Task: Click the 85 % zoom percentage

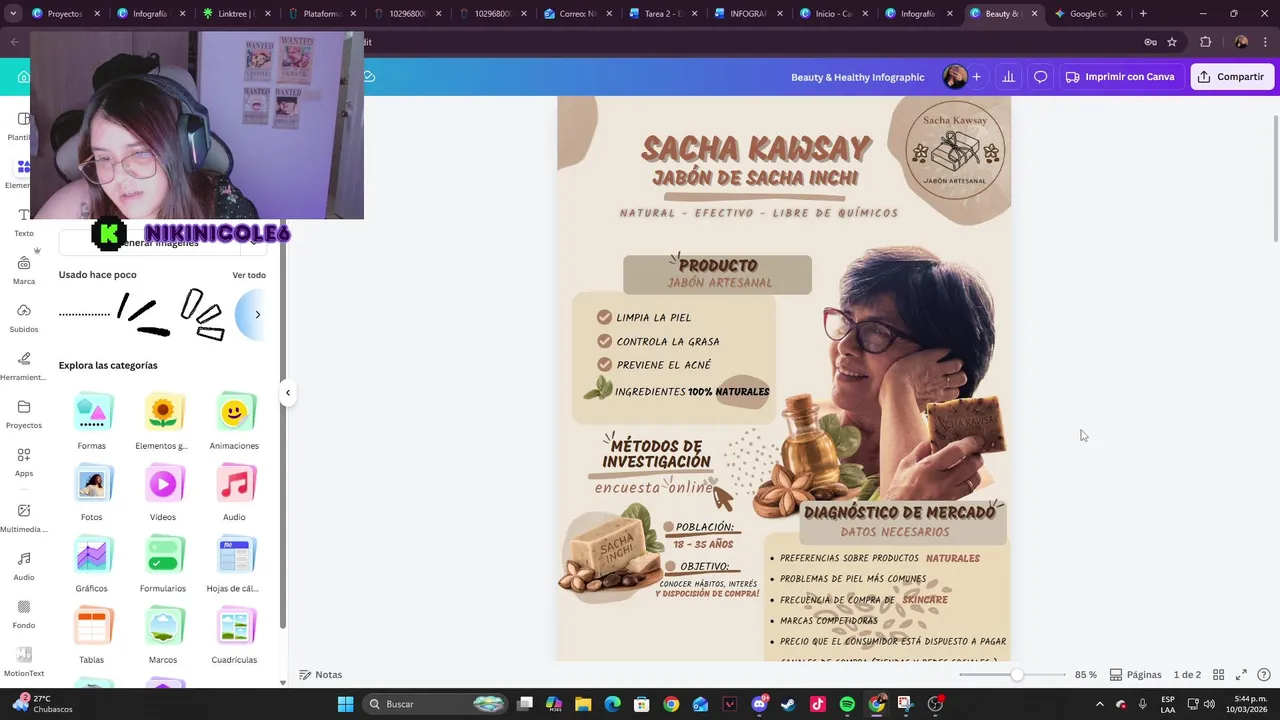Action: 1085,675
